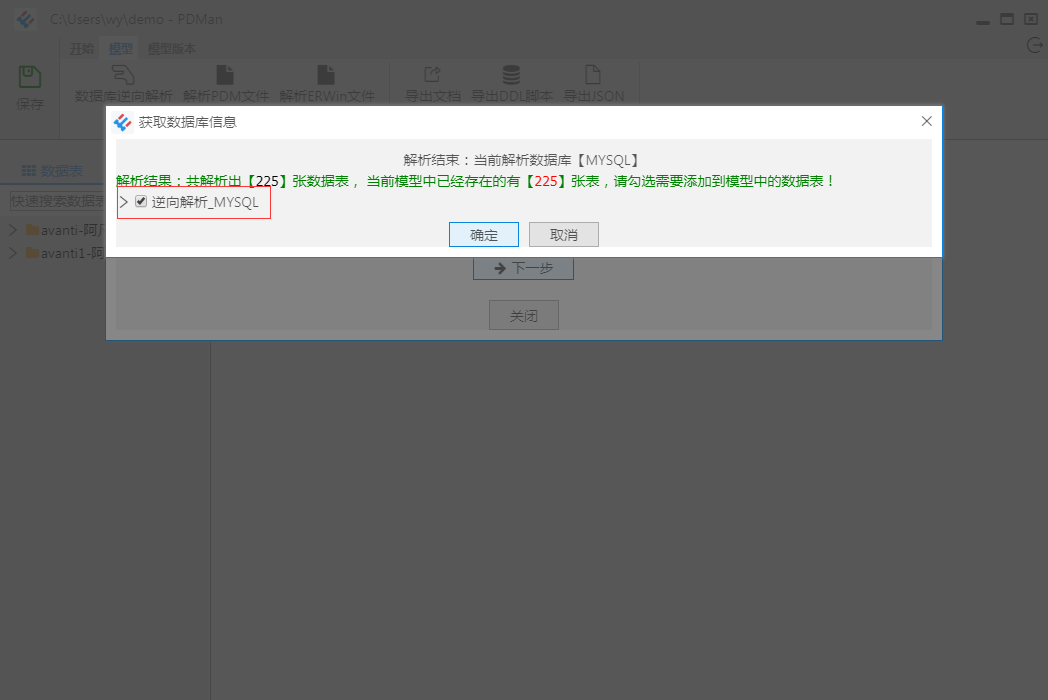This screenshot has width=1048, height=700.
Task: Close the 获取数据库信息 dialog
Action: (926, 121)
